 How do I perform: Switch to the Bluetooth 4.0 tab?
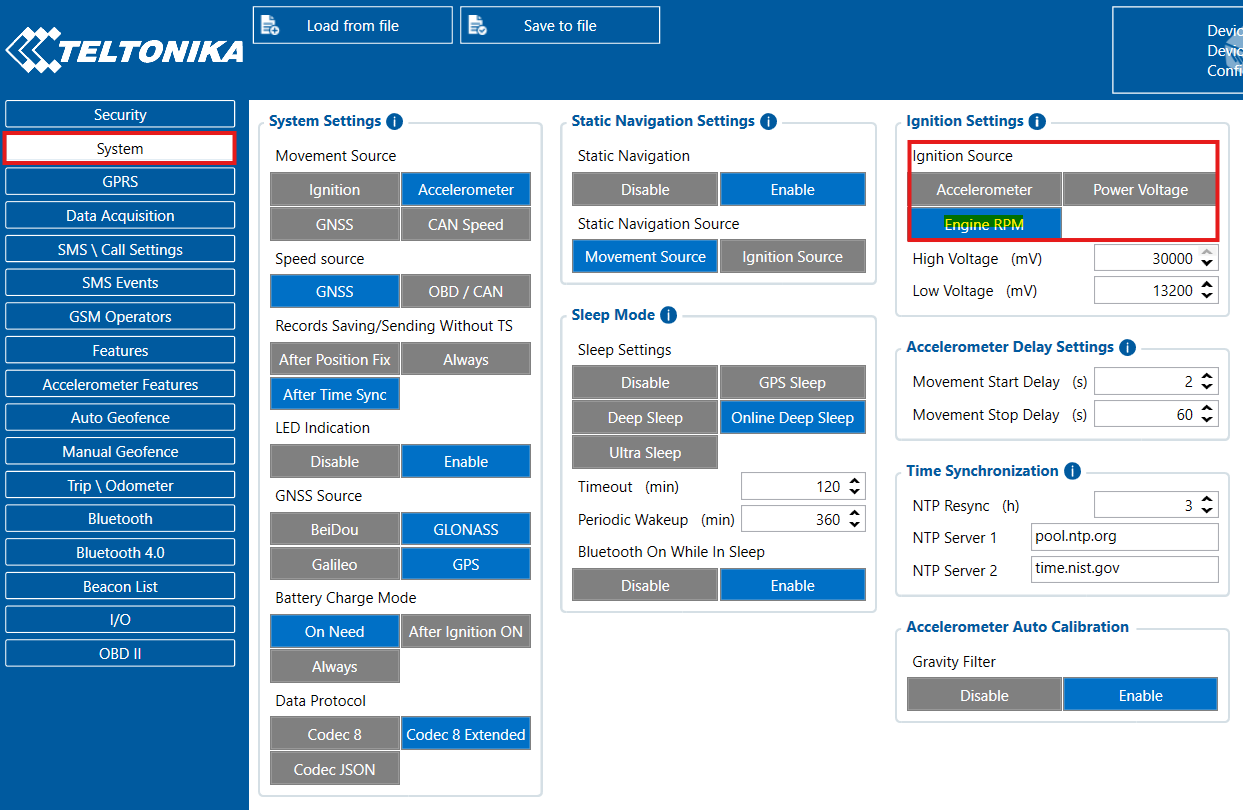coord(120,553)
